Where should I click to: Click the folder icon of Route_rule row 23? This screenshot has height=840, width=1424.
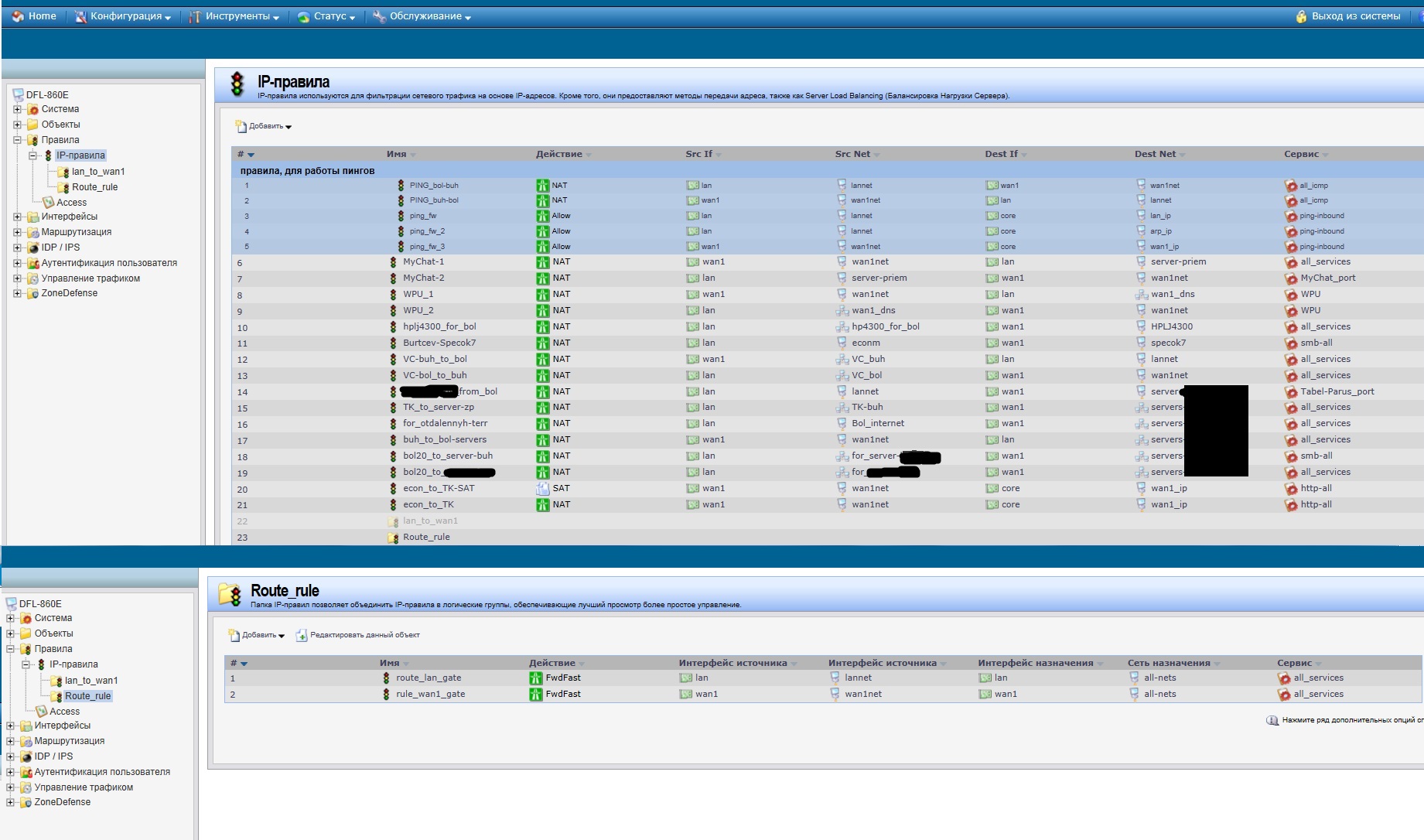(393, 538)
